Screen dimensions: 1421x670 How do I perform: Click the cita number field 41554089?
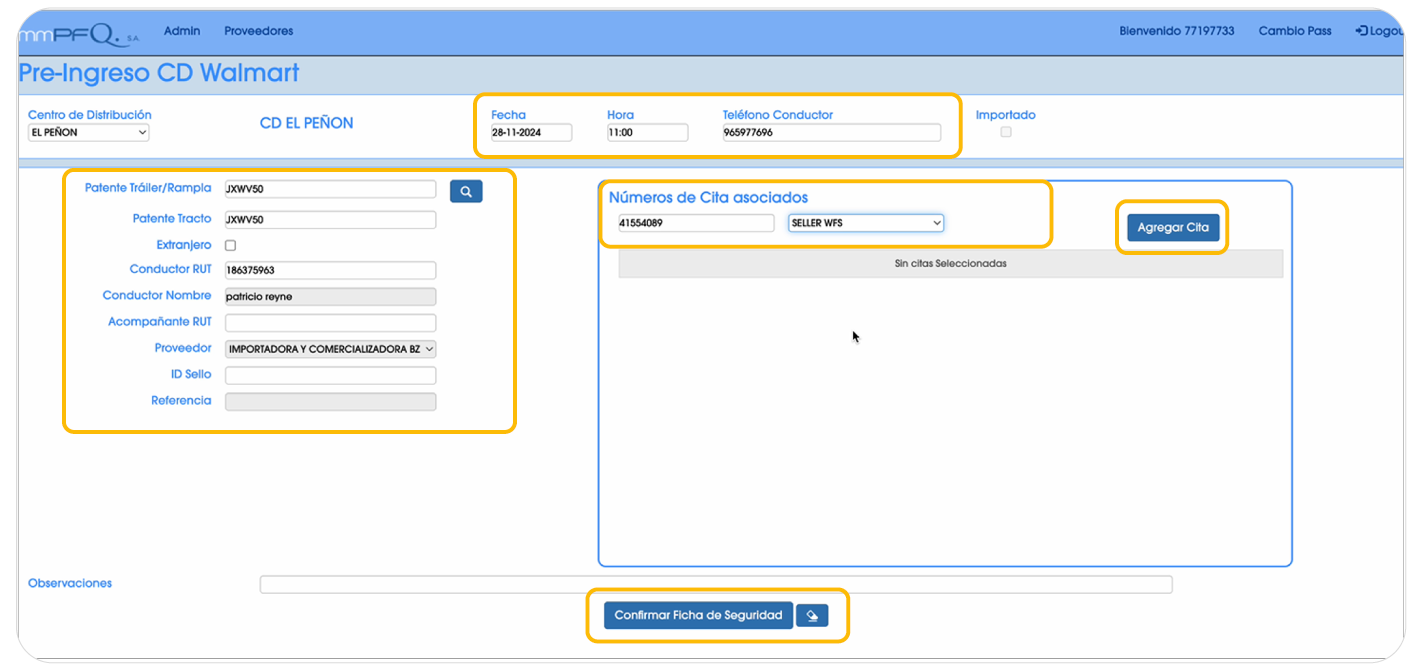(x=696, y=223)
